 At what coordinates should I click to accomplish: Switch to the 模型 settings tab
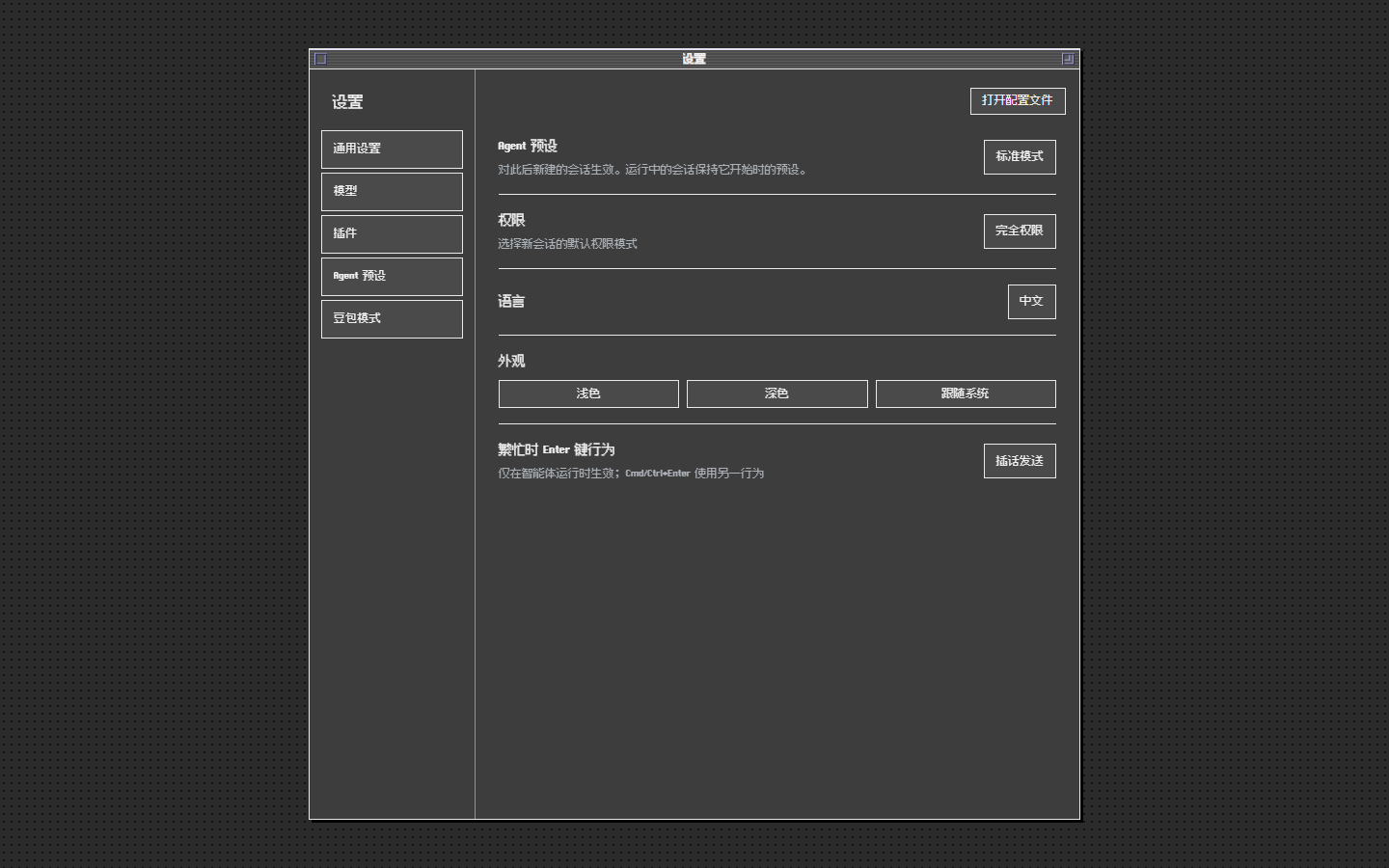pos(392,192)
